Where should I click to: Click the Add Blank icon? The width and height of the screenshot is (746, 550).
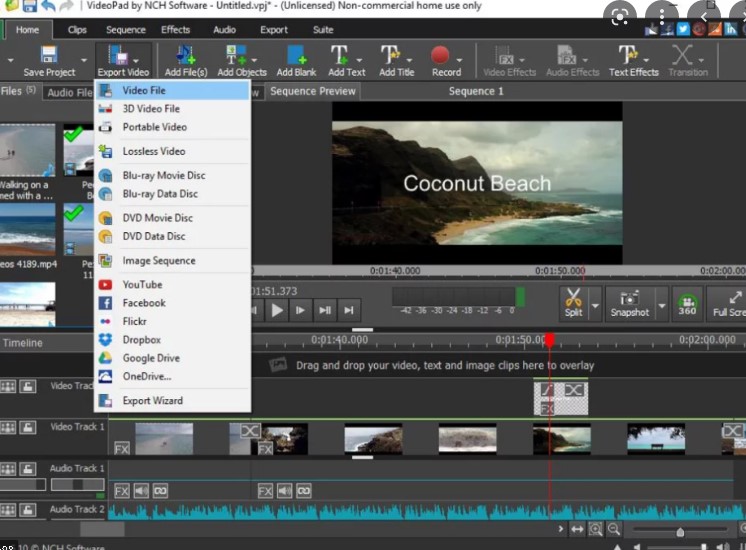(x=296, y=55)
